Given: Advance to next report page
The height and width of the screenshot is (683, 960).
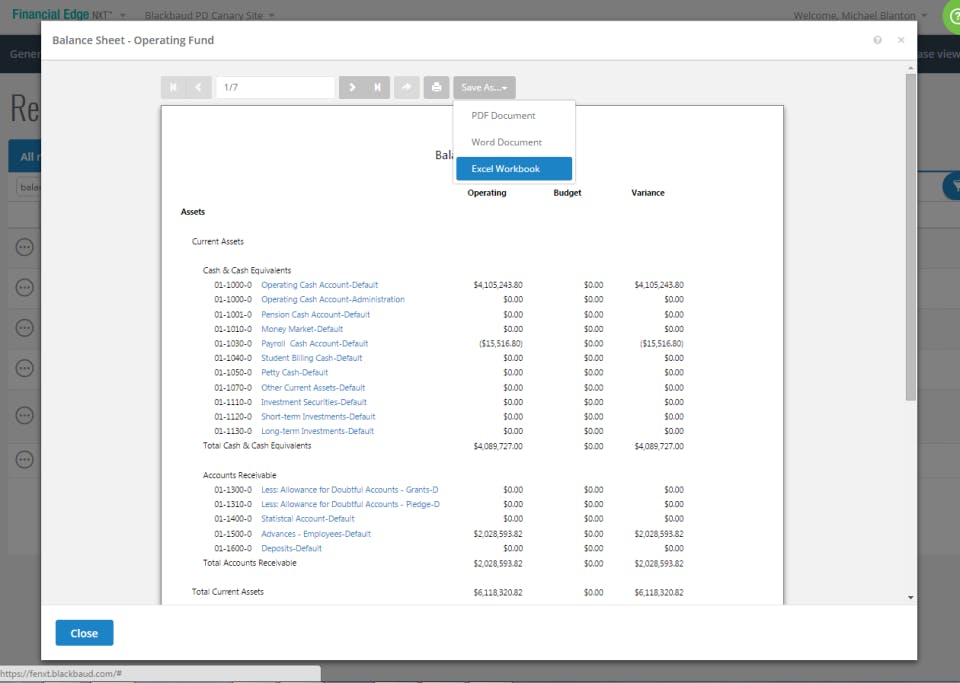Looking at the screenshot, I should pos(352,88).
